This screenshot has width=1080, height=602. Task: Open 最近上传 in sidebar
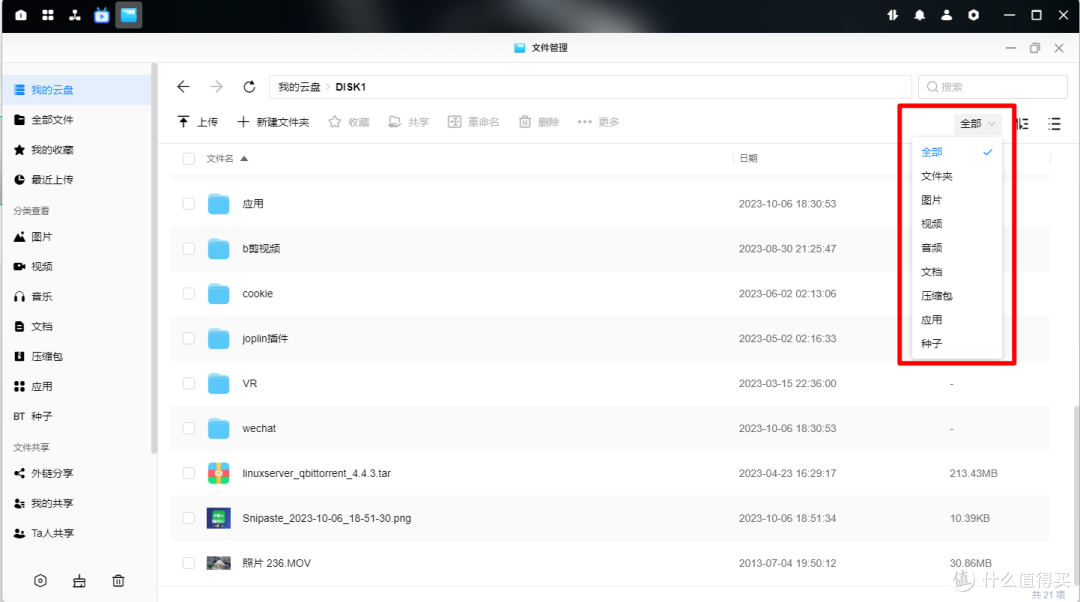77,180
